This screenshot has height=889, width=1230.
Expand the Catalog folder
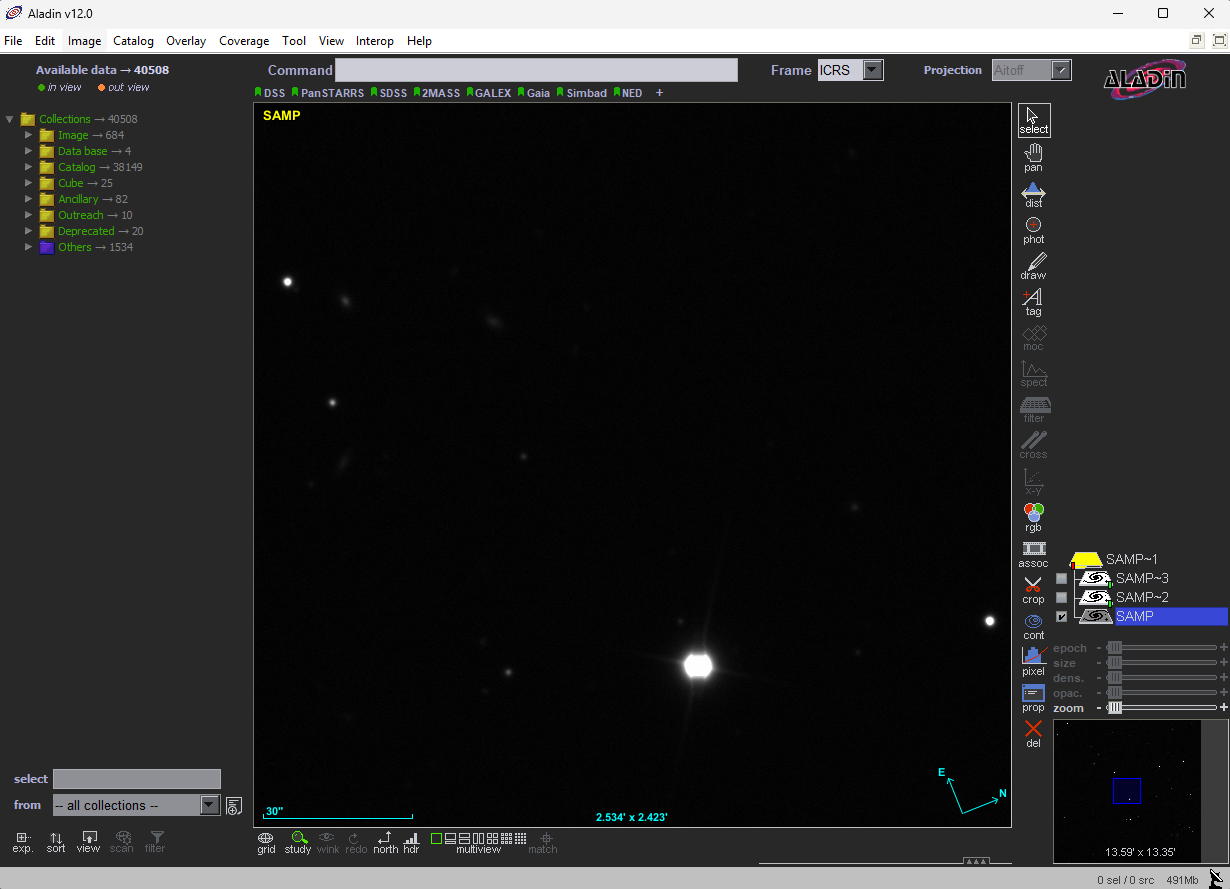[x=29, y=167]
